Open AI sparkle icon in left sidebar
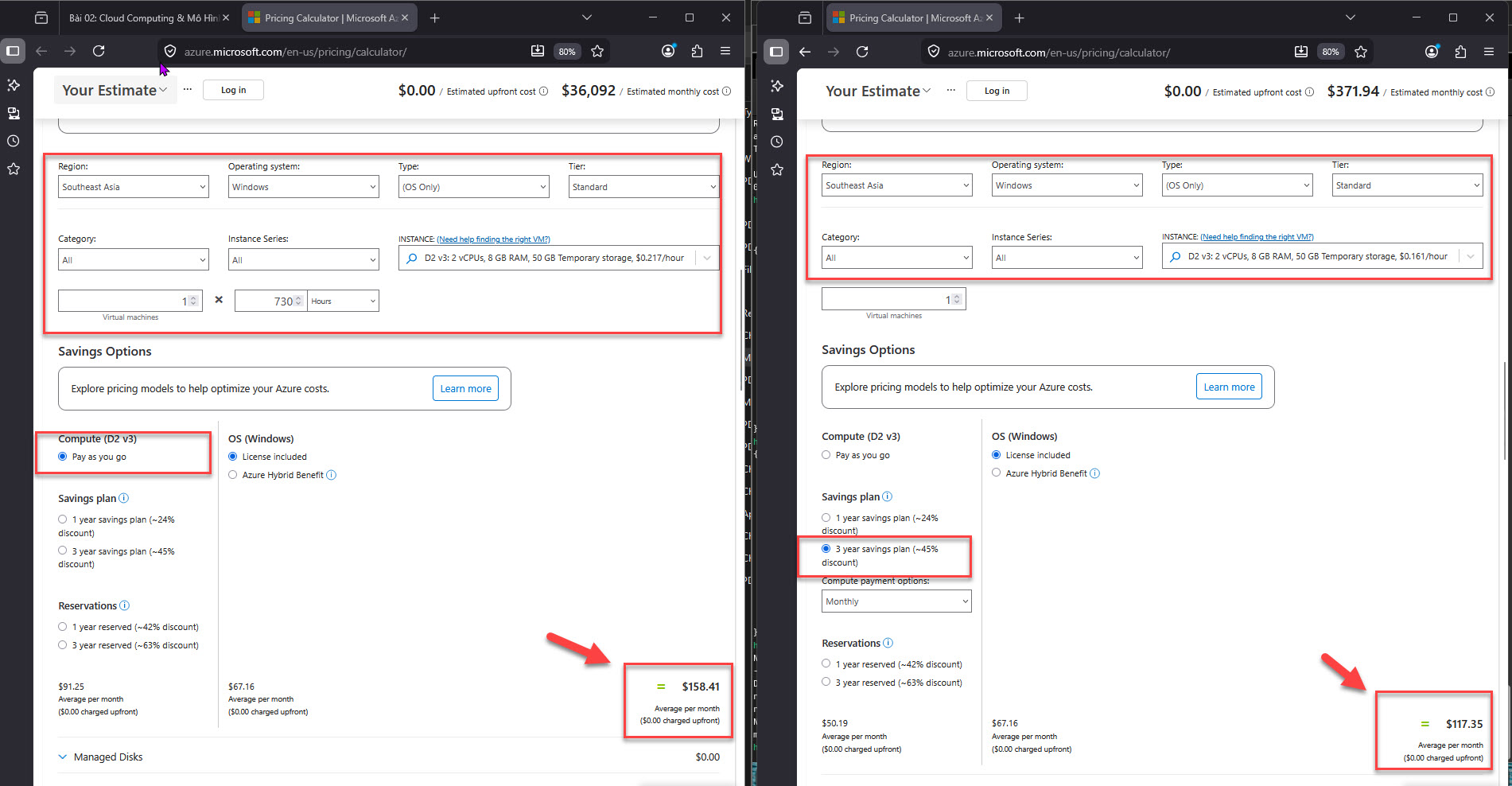 click(14, 85)
